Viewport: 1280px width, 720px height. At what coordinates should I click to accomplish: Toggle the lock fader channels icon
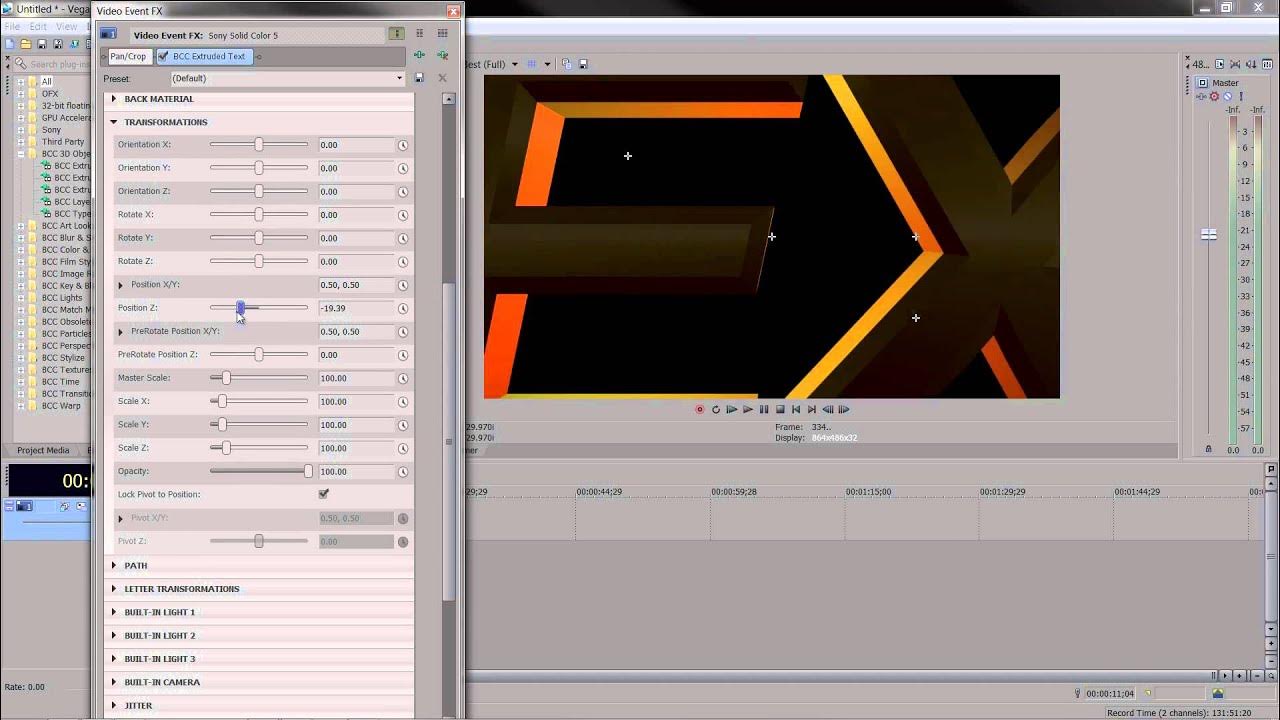coord(1208,450)
